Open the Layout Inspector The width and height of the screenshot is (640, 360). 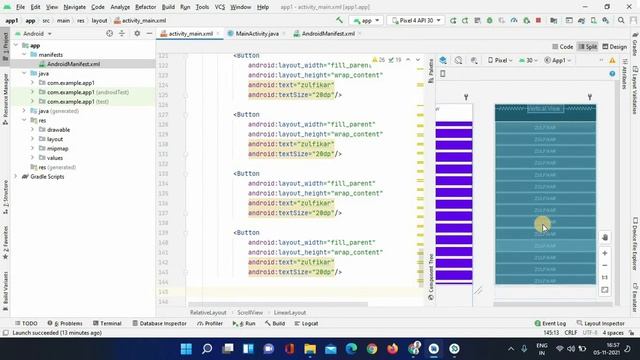600,323
